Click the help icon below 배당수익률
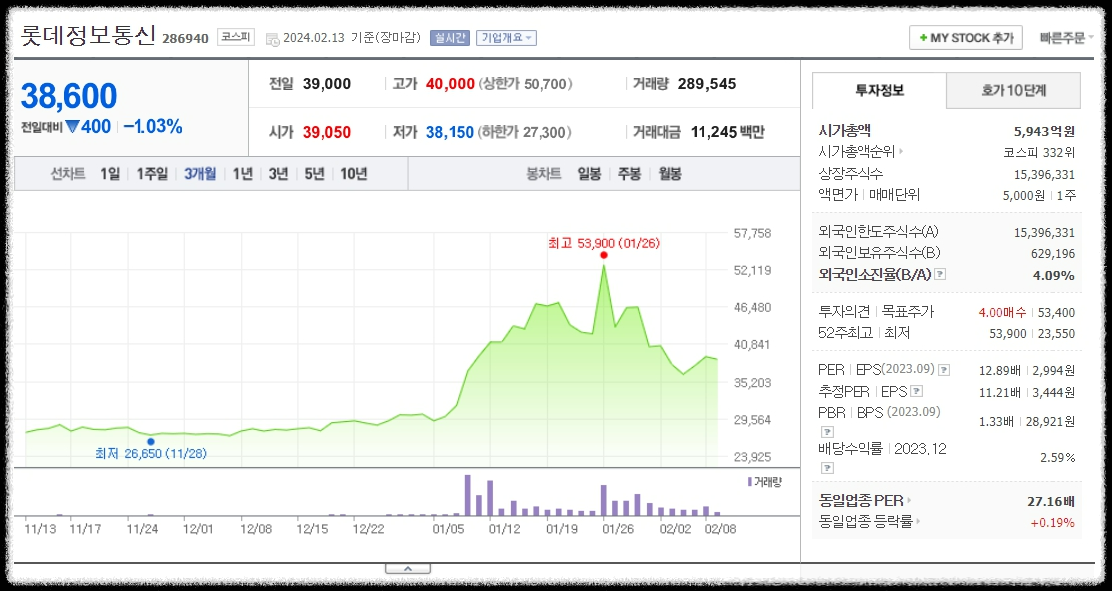 pos(827,468)
